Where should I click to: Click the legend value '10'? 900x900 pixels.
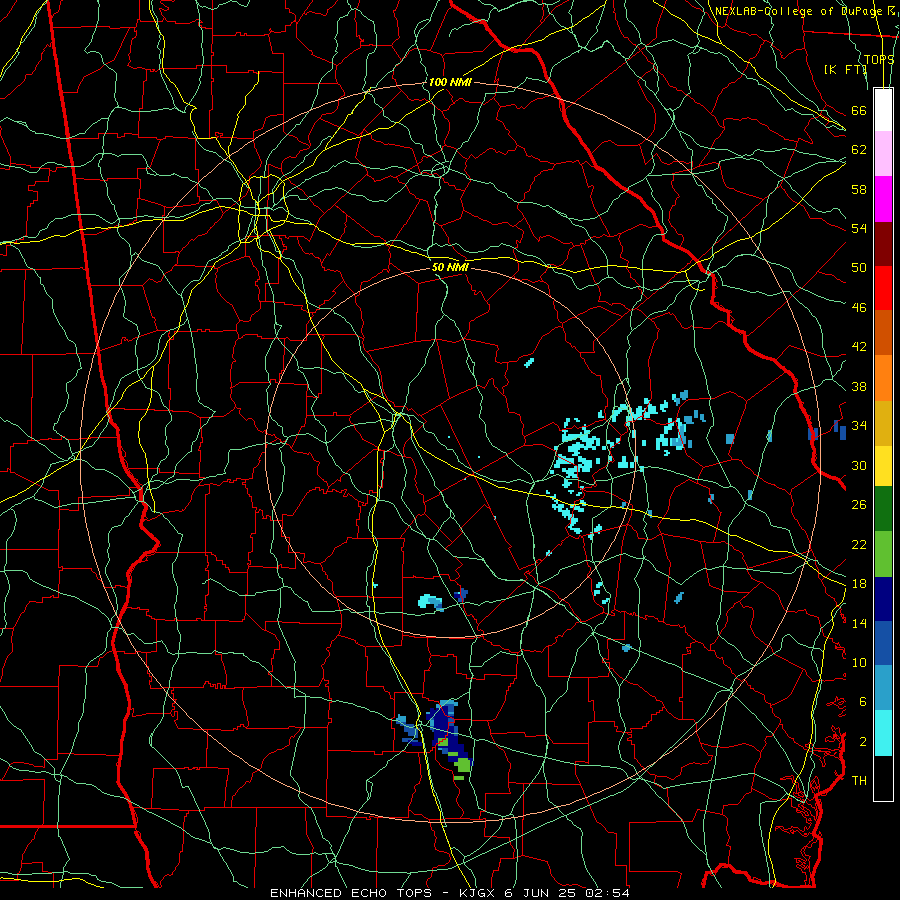(859, 662)
